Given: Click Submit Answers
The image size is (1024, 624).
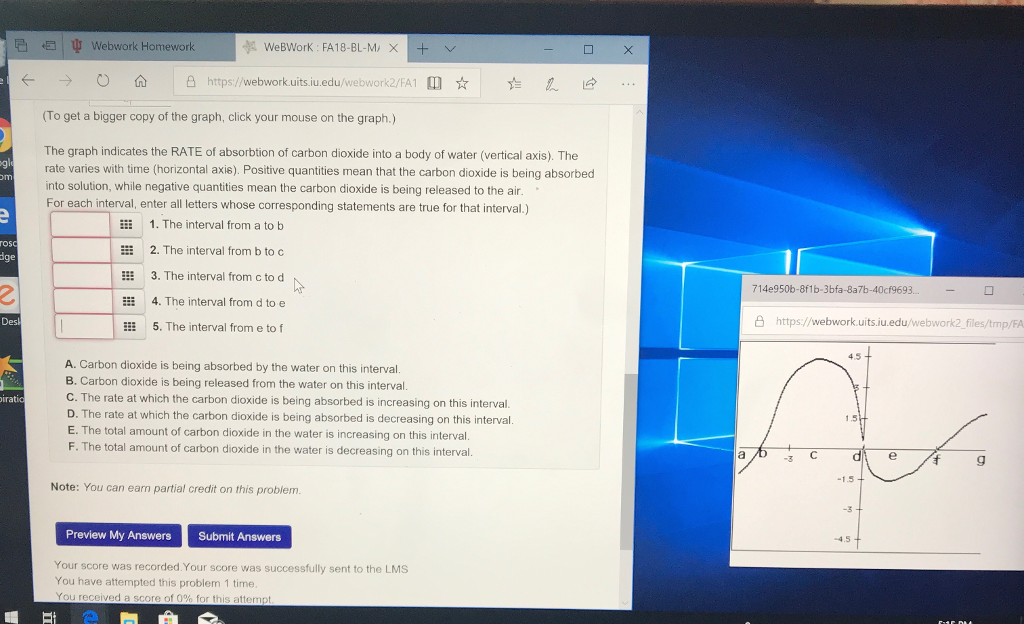Looking at the screenshot, I should (x=239, y=536).
